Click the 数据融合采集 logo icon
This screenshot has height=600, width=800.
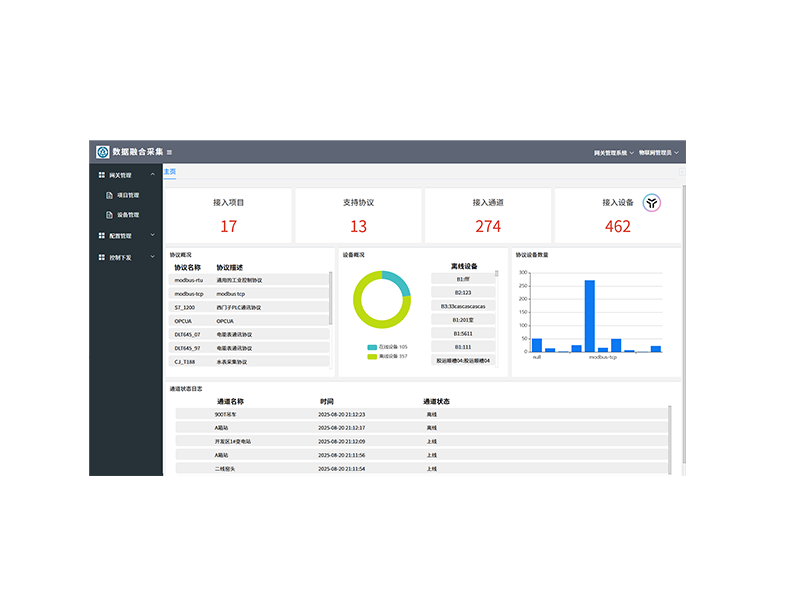pos(102,152)
